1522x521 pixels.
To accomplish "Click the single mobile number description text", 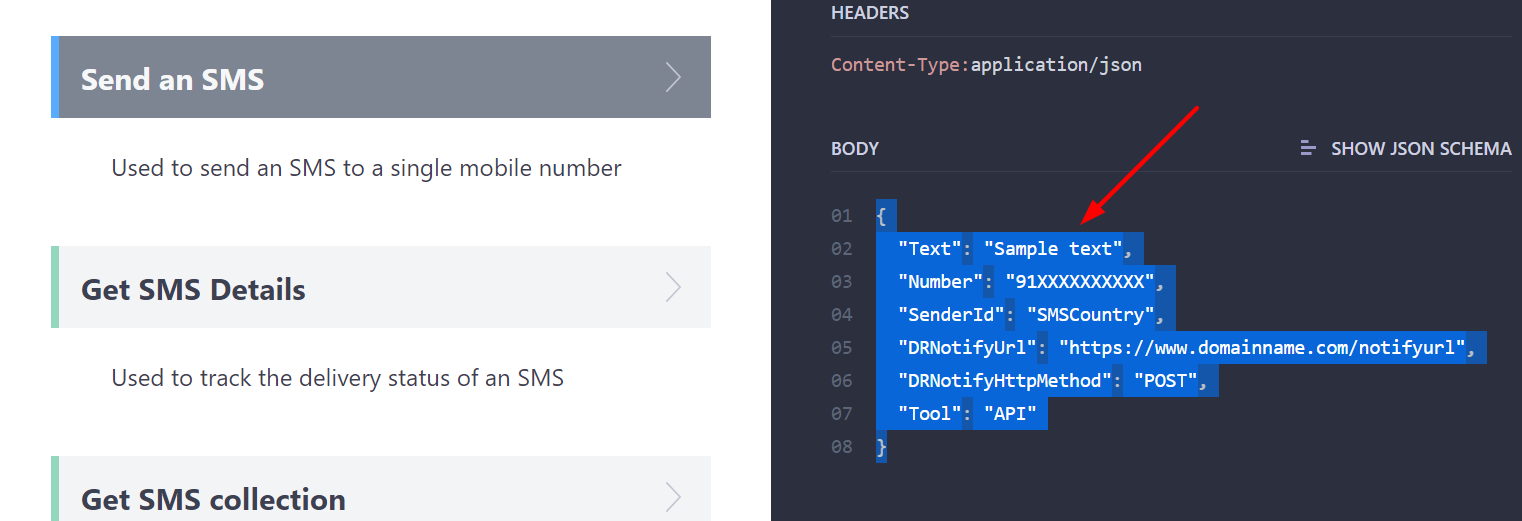I will point(366,168).
